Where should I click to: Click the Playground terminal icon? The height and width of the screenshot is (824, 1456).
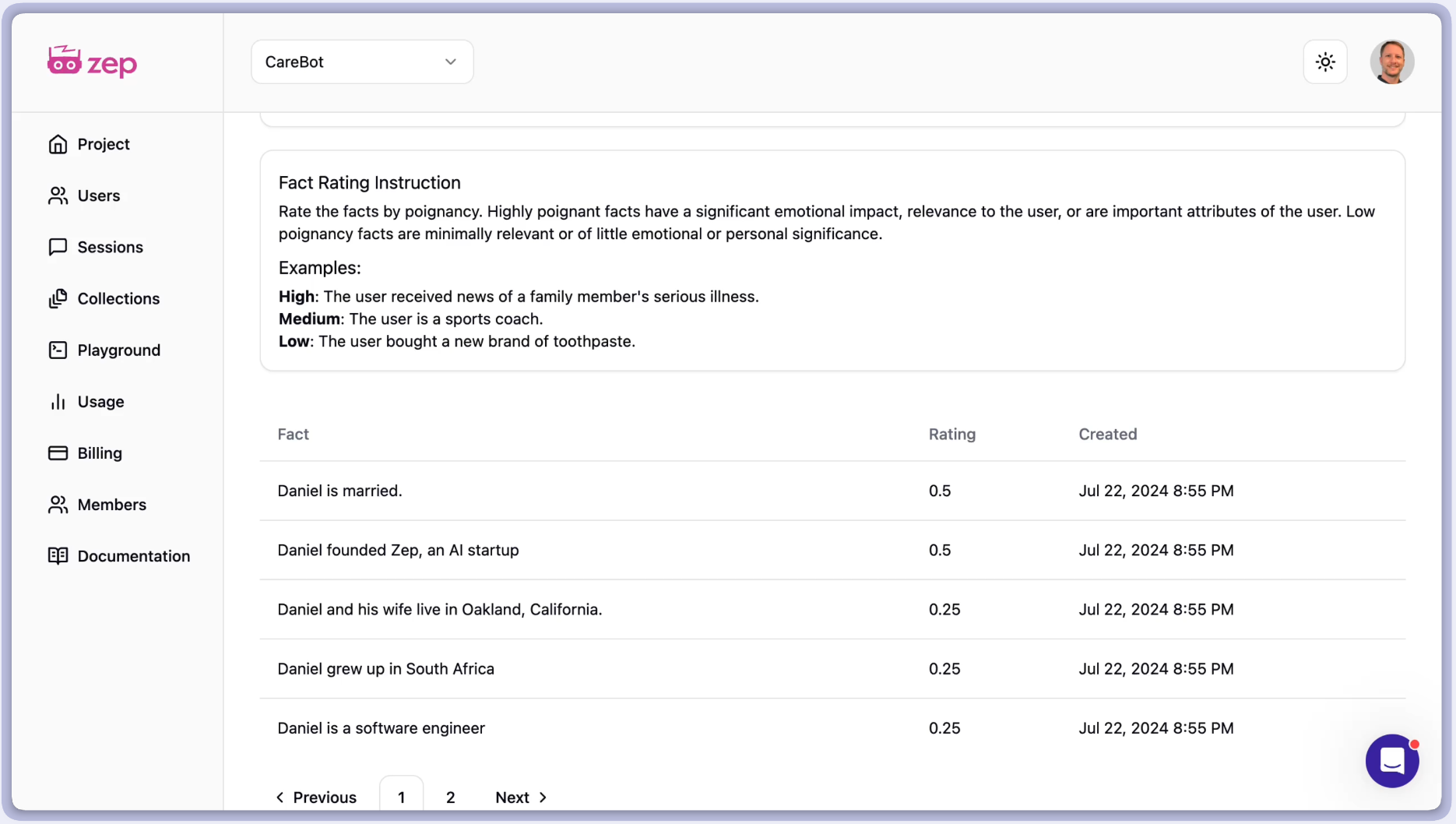click(x=58, y=350)
